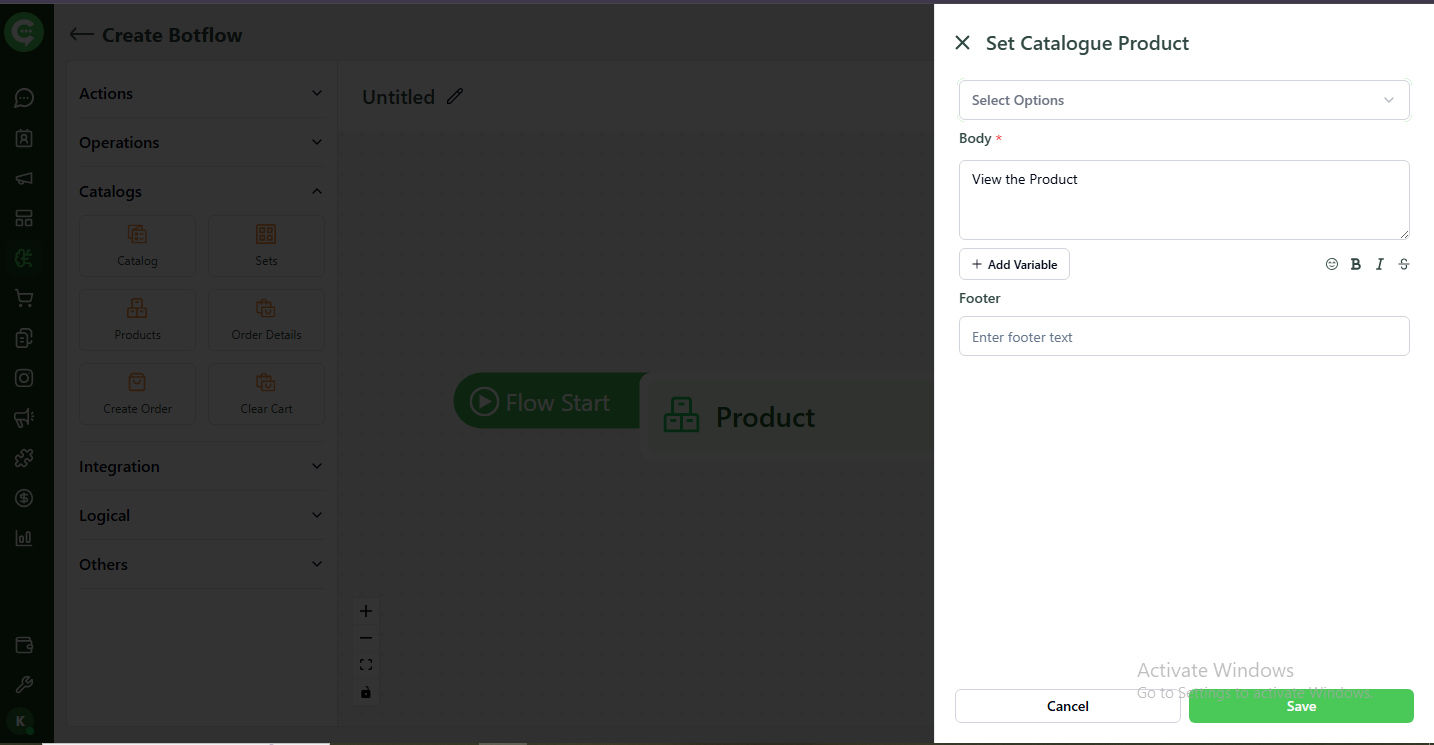Select the Clear Cart node

[x=266, y=393]
